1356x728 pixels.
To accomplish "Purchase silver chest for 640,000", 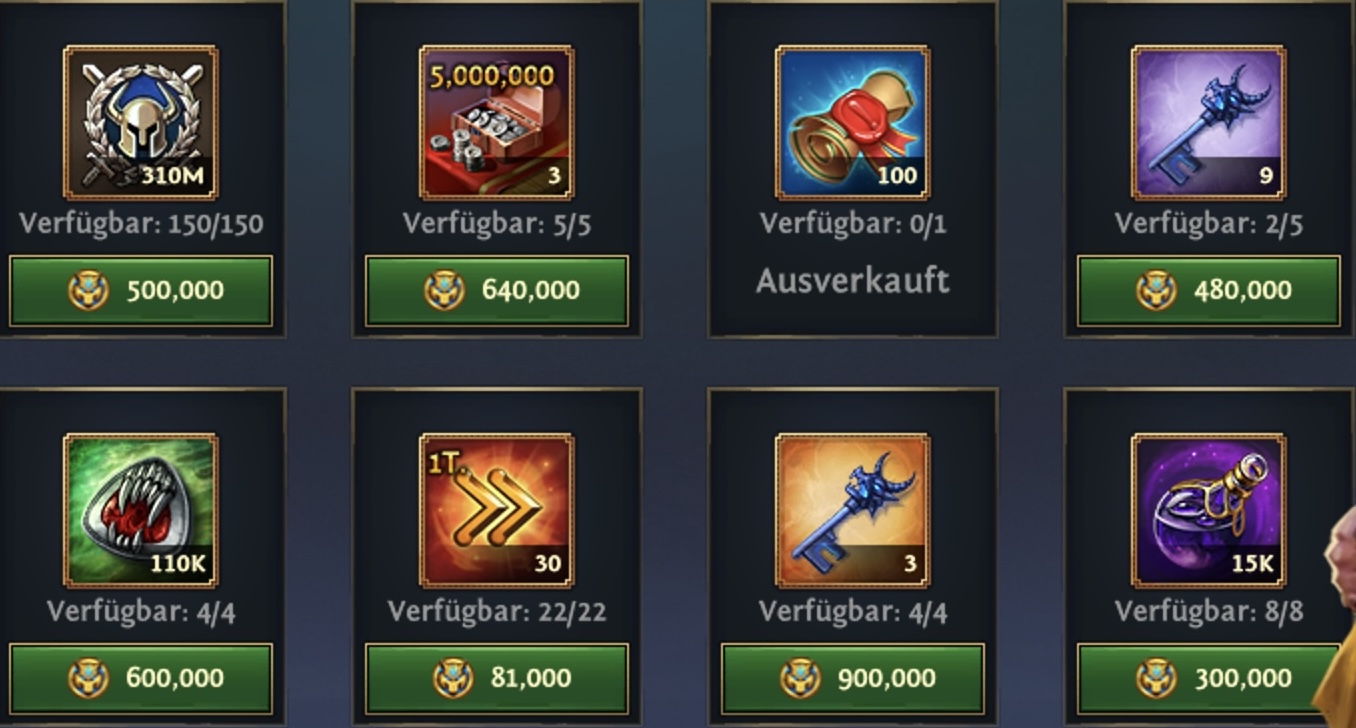I will coord(497,291).
